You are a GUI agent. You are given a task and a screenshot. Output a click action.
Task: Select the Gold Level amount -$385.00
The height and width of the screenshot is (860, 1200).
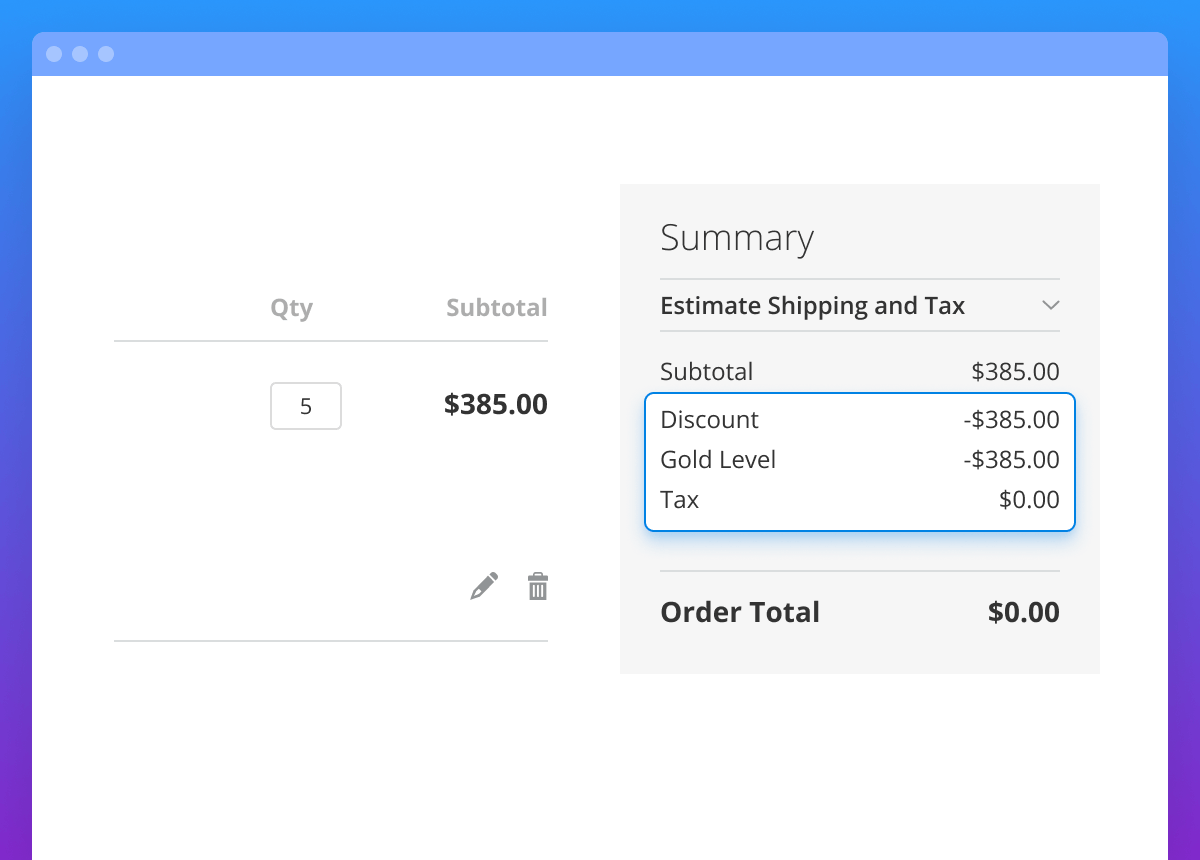[1011, 460]
